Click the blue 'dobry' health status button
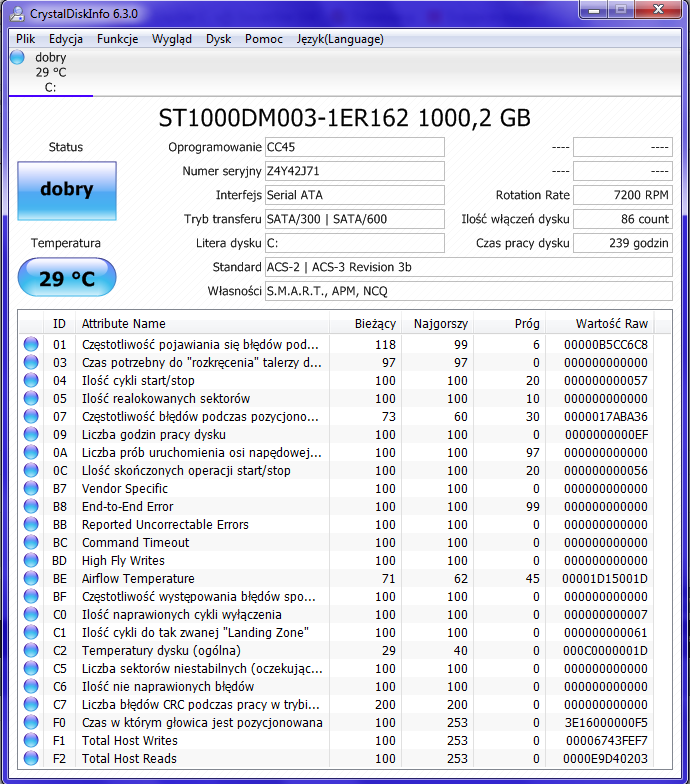690x784 pixels. 67,190
